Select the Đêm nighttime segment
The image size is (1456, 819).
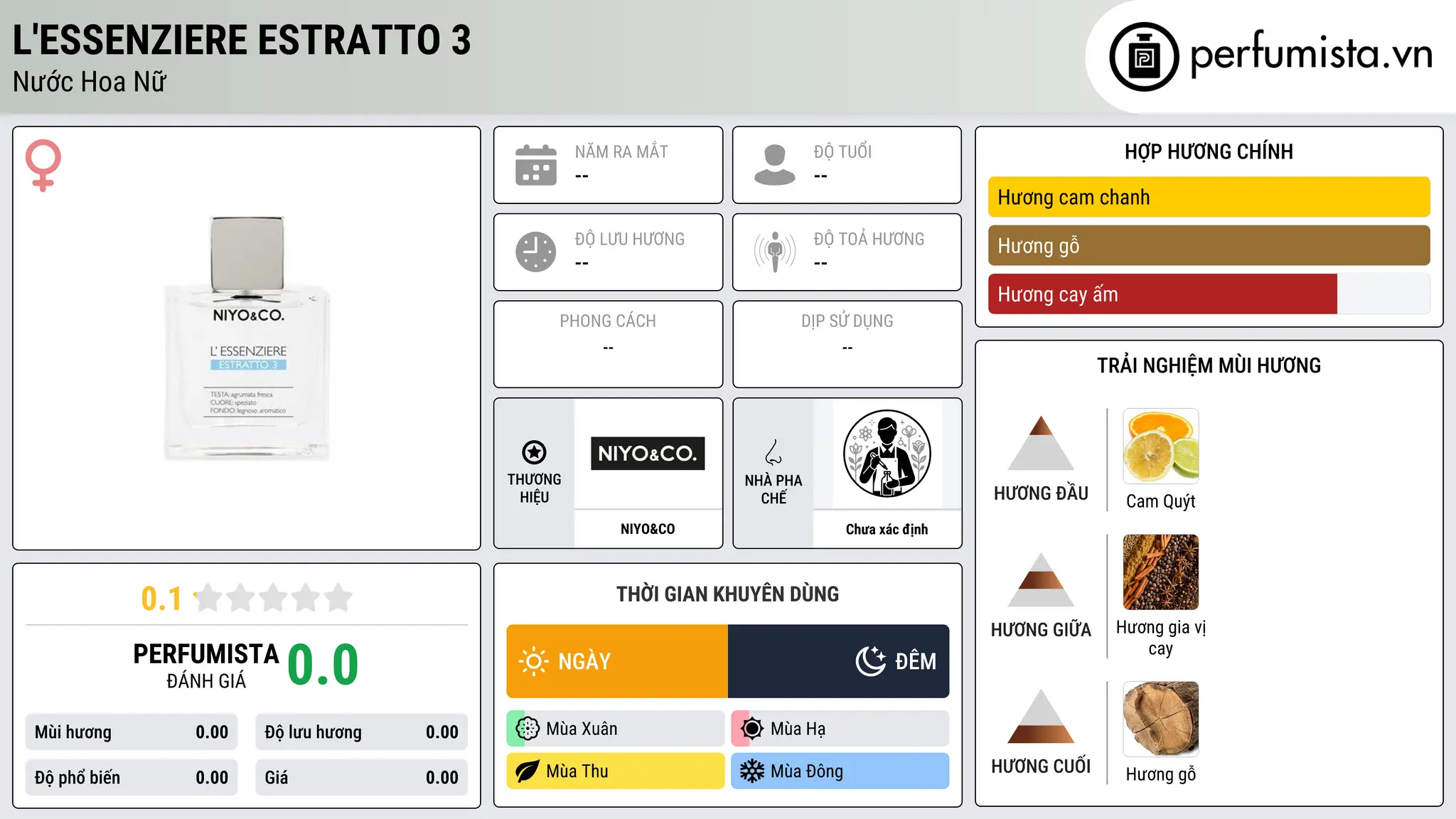coord(839,661)
